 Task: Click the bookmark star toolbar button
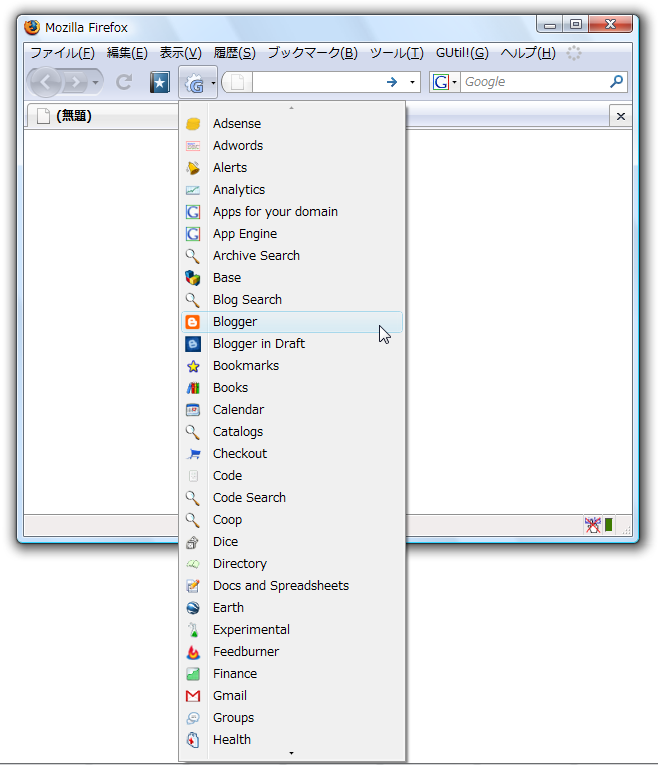coord(160,82)
